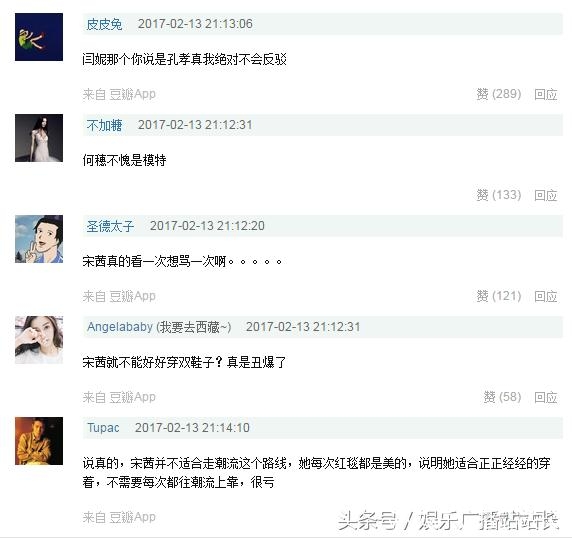Open 圣德太子 cartoon avatar
Viewport: 572px width, 538px height.
(39, 239)
